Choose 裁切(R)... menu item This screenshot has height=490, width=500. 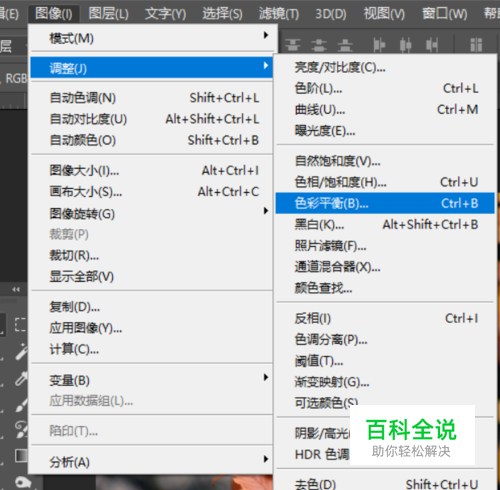click(152, 256)
